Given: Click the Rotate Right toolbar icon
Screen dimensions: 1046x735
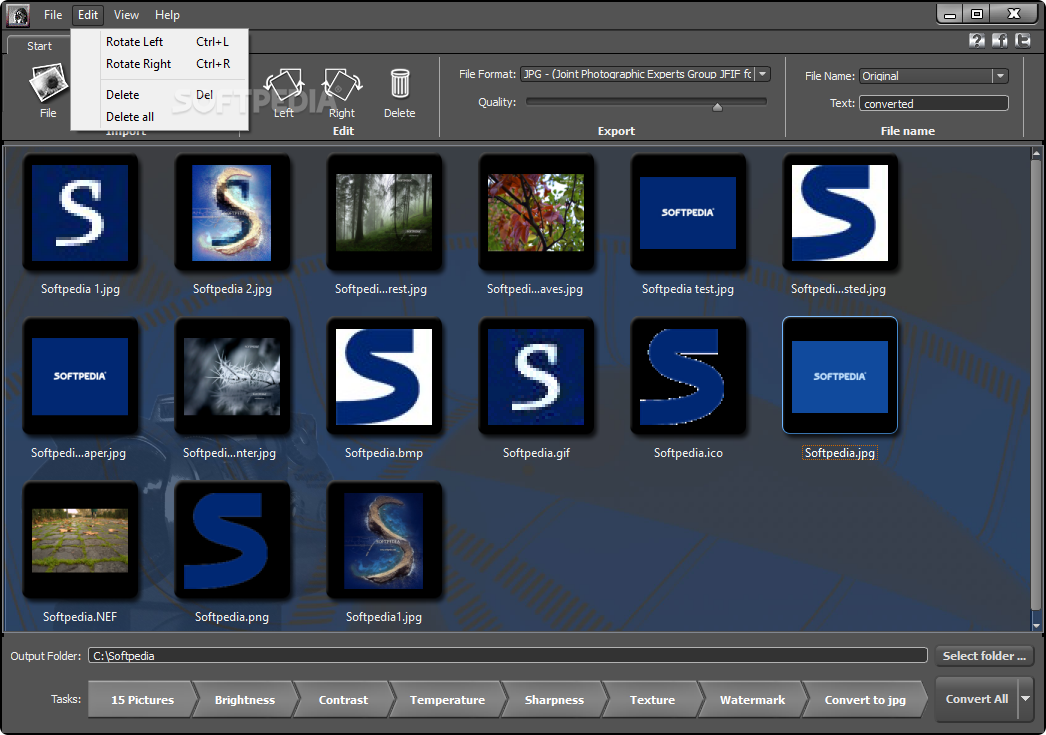Looking at the screenshot, I should 342,85.
